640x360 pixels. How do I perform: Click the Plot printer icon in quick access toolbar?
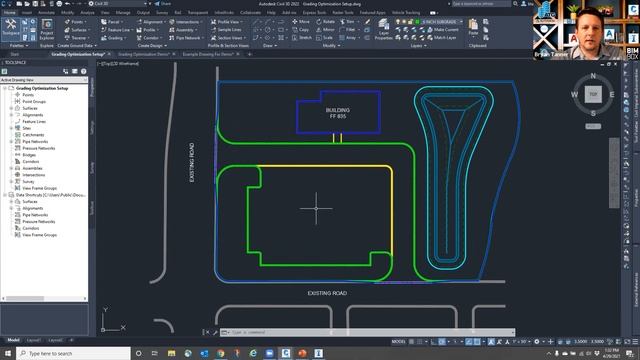[x=59, y=4]
